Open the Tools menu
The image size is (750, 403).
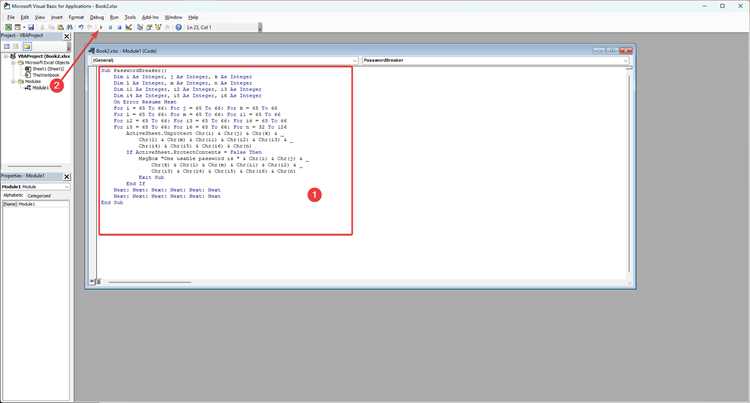coord(130,17)
